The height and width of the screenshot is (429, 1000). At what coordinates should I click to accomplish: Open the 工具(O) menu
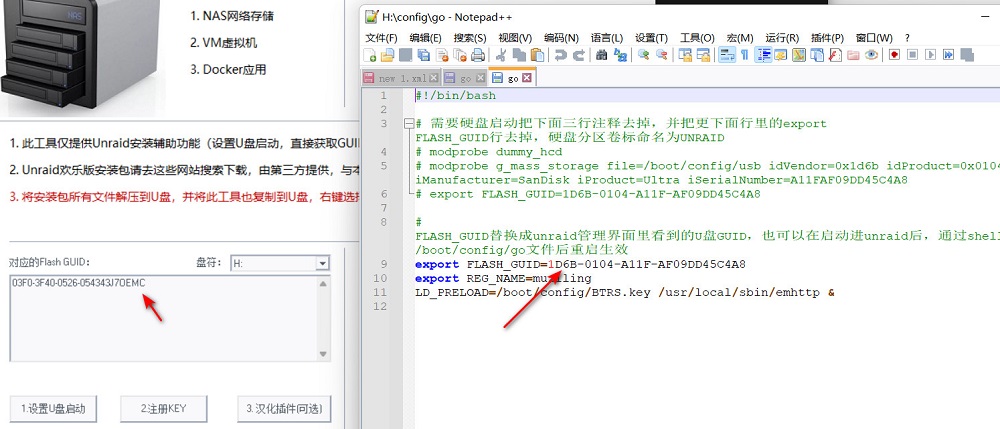click(697, 38)
